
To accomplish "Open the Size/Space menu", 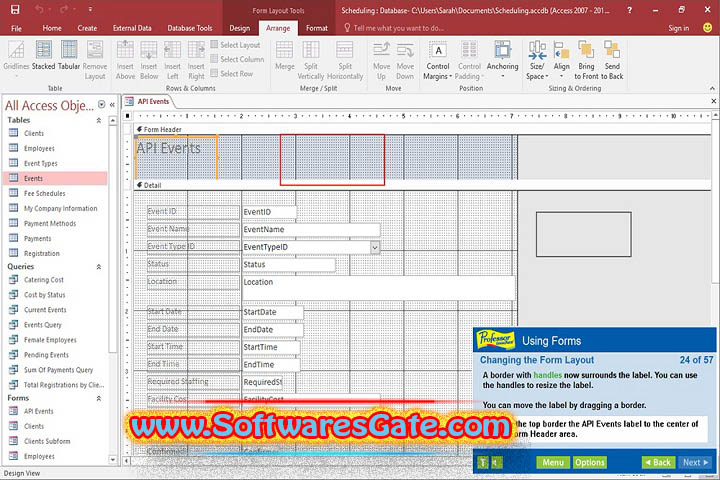I will click(x=537, y=60).
